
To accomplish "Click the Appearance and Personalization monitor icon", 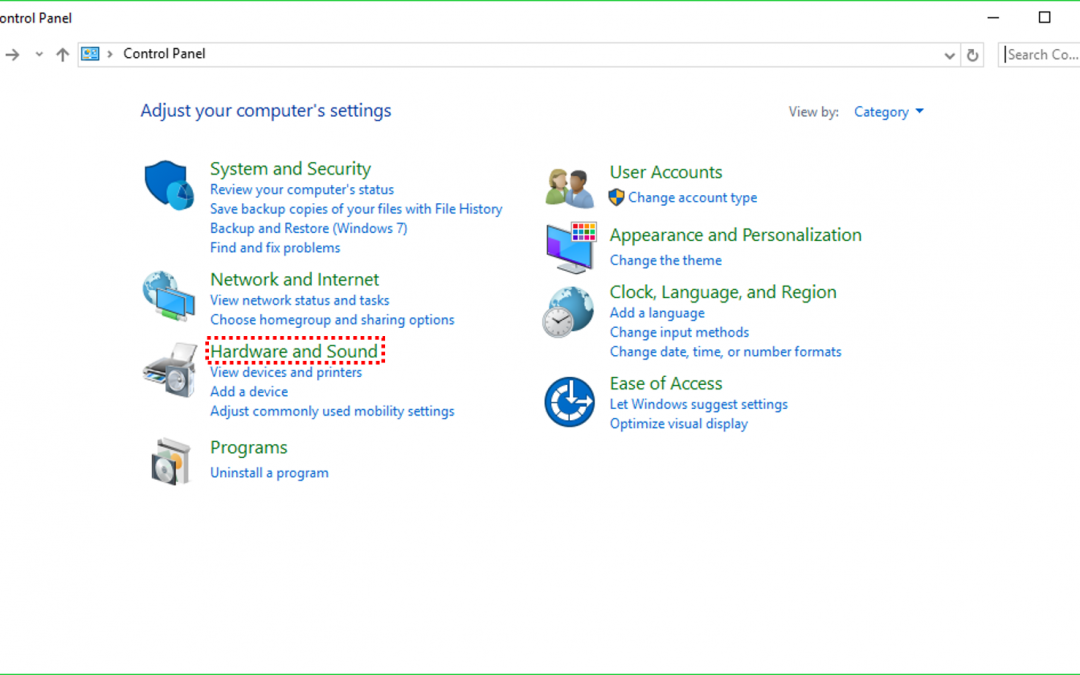I will point(571,247).
